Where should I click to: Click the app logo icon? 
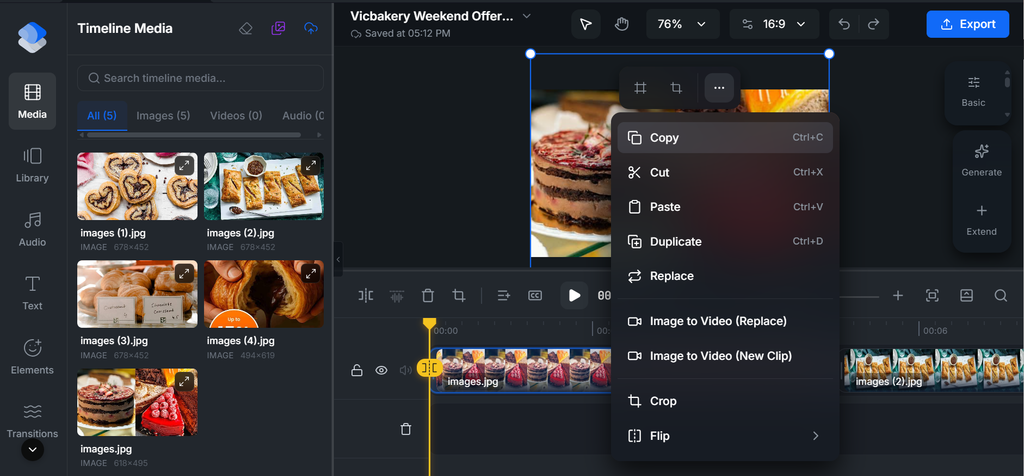pyautogui.click(x=32, y=37)
